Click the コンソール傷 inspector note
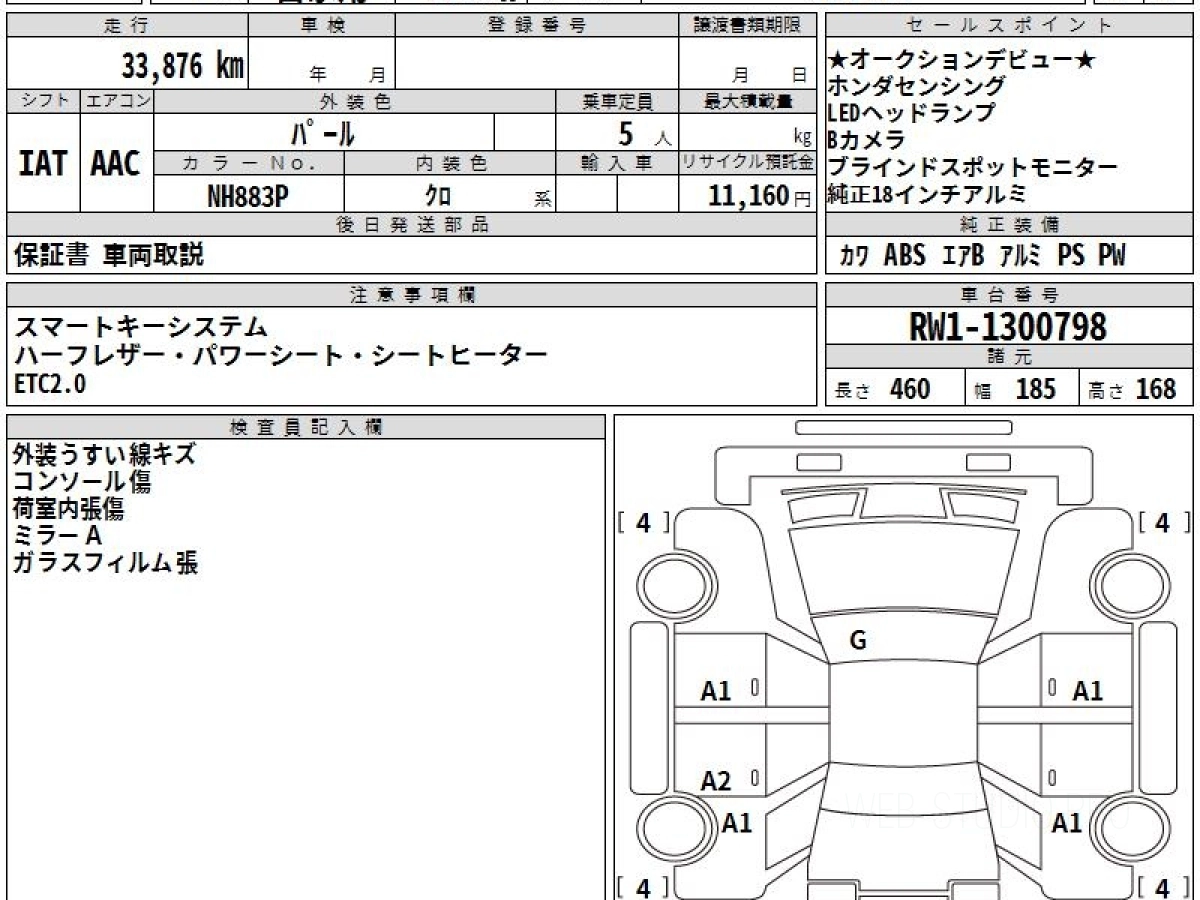The image size is (1200, 900). click(82, 482)
